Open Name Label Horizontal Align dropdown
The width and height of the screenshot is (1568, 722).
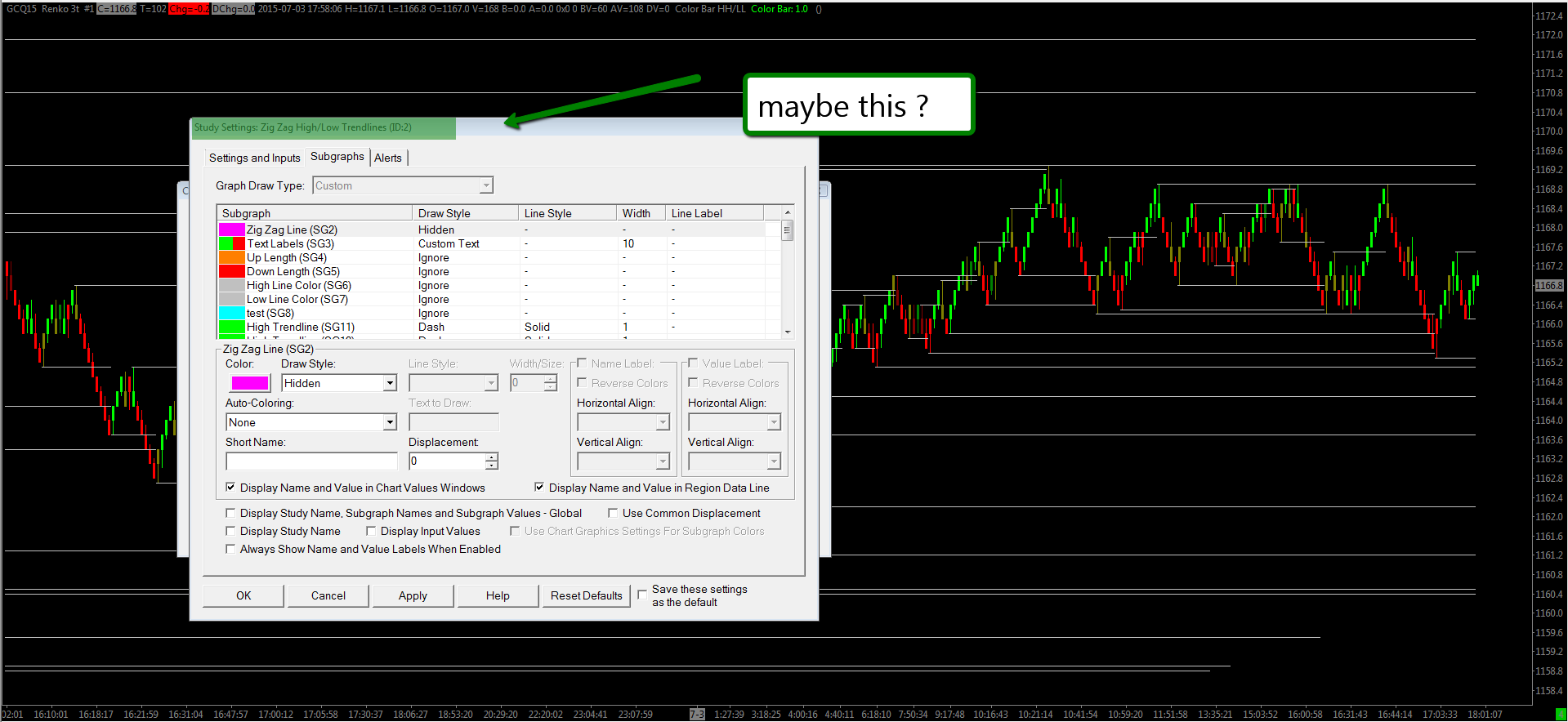623,422
